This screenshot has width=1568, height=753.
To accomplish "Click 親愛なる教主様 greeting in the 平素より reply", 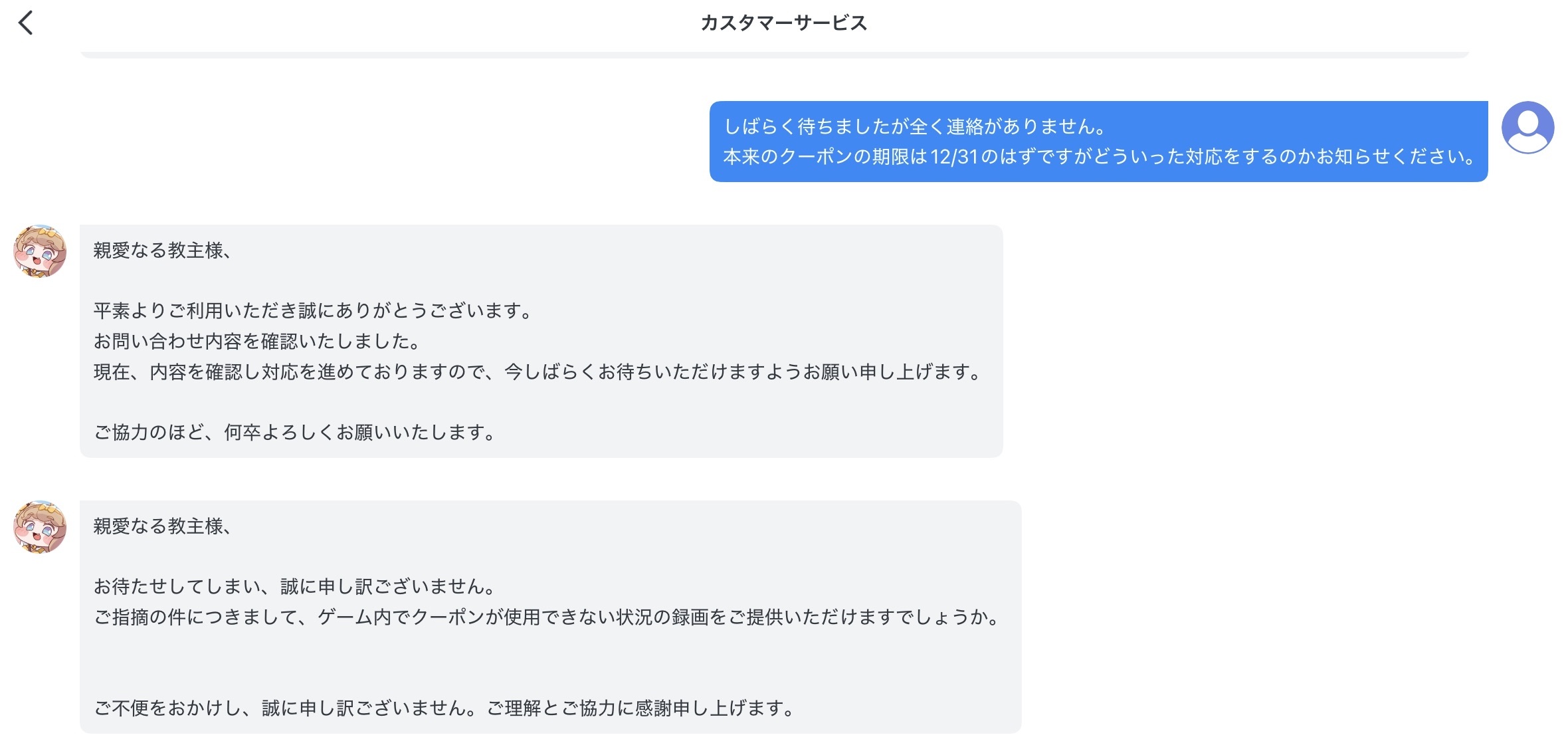I will point(162,251).
